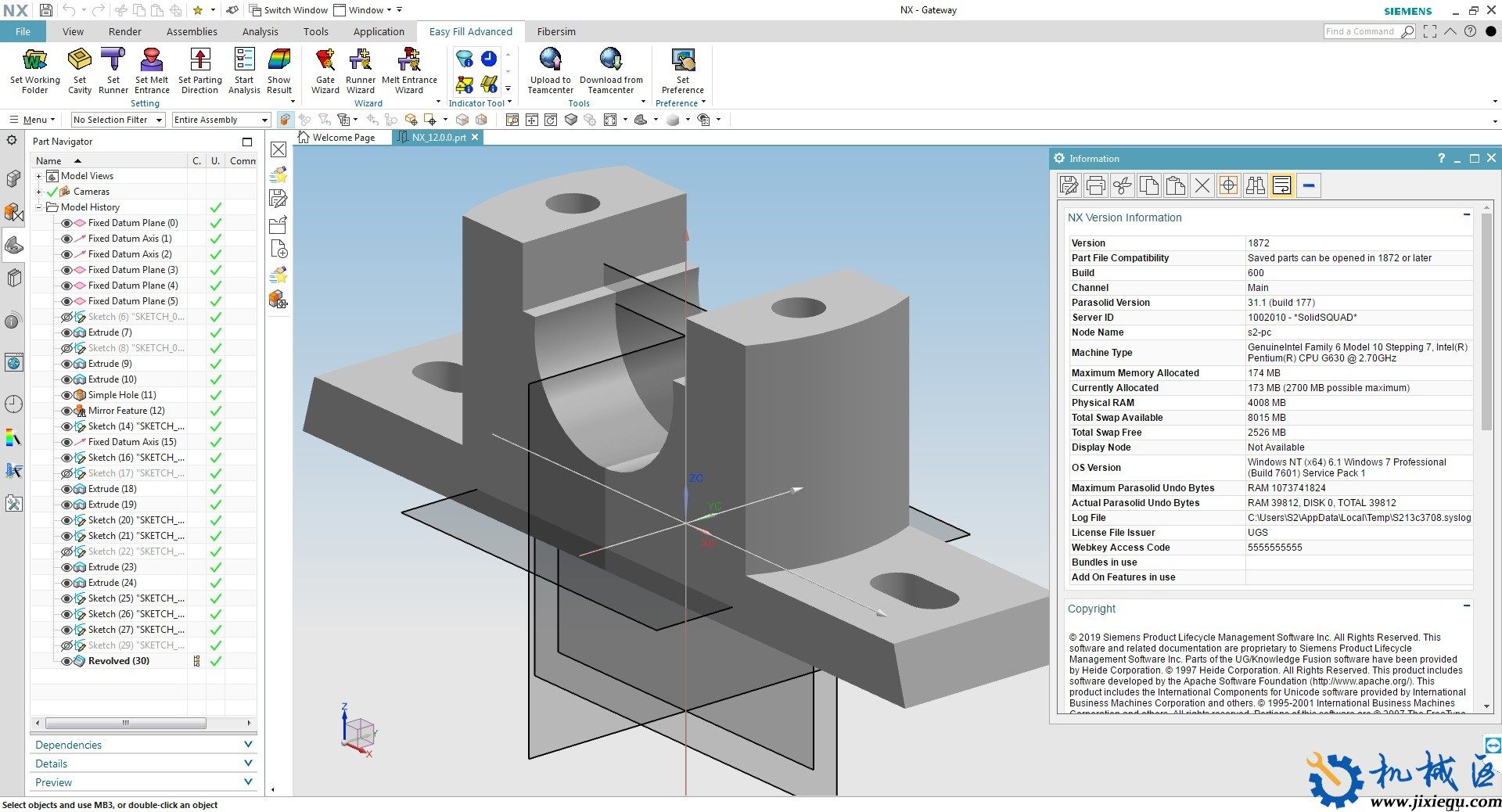Click the Save icon in title bar
Viewport: 1502px width, 812px height.
(46, 10)
